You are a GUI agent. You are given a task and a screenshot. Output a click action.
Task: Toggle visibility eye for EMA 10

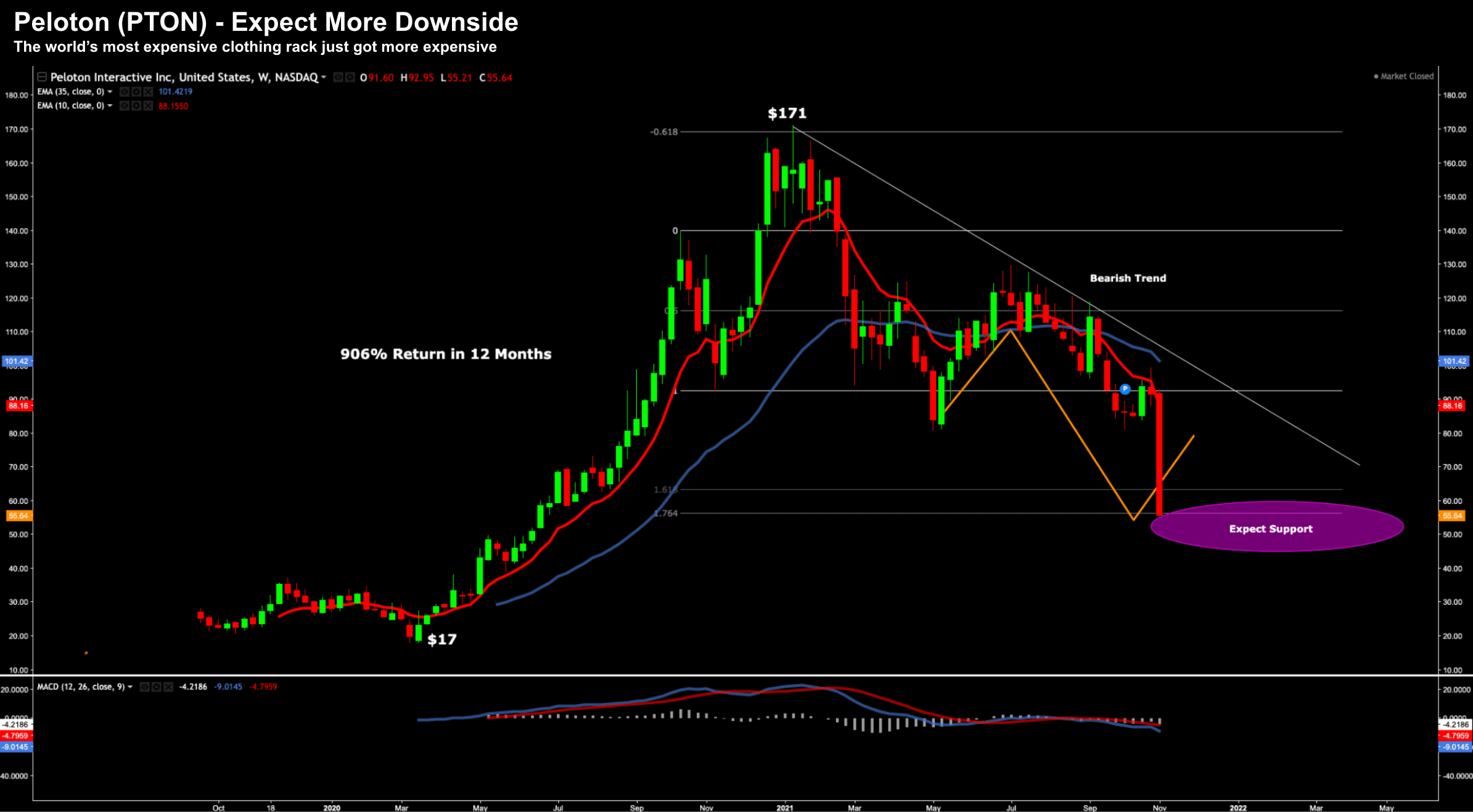click(124, 105)
